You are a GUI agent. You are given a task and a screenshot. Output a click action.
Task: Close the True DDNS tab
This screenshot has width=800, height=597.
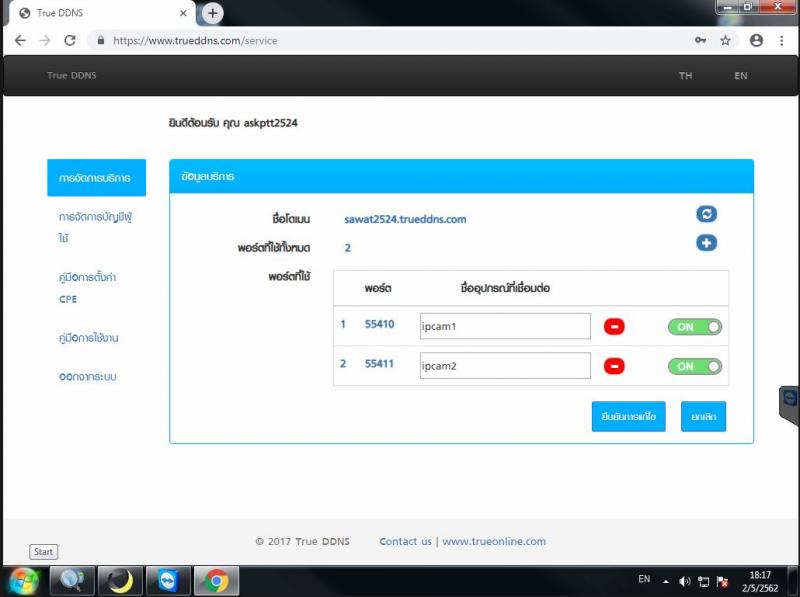(183, 13)
